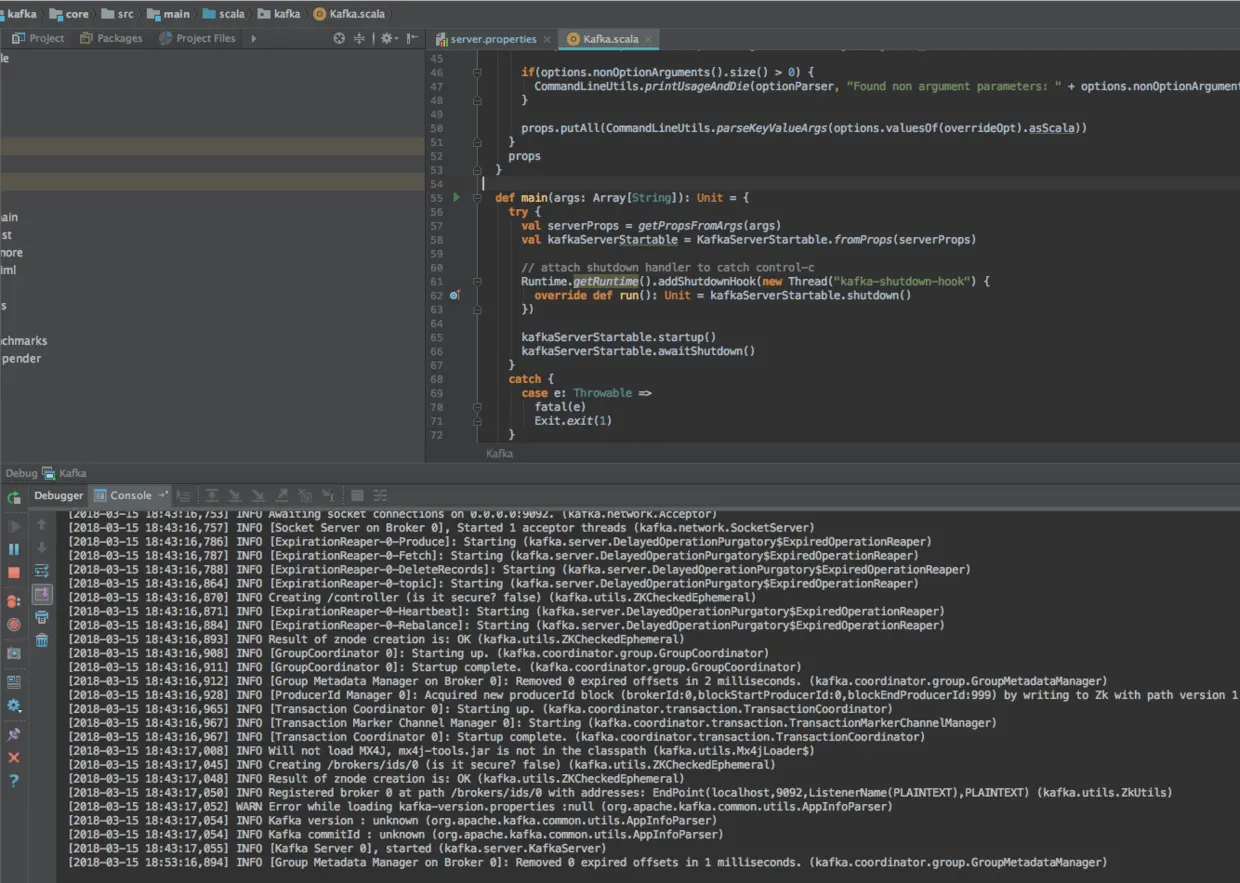
Task: Restore debugger layout icon
Action: 14,682
